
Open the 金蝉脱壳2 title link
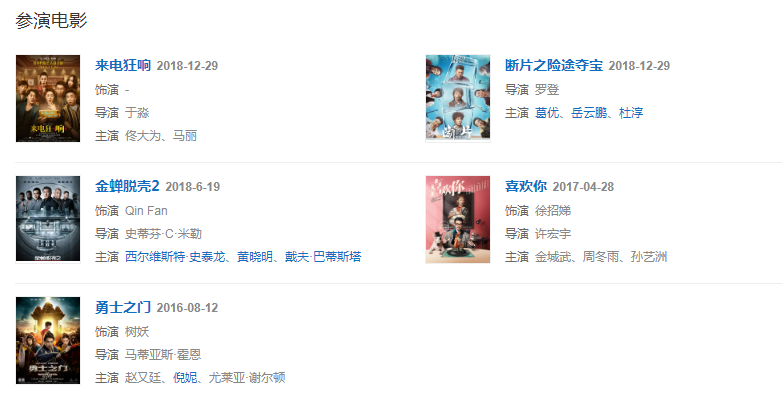127,187
